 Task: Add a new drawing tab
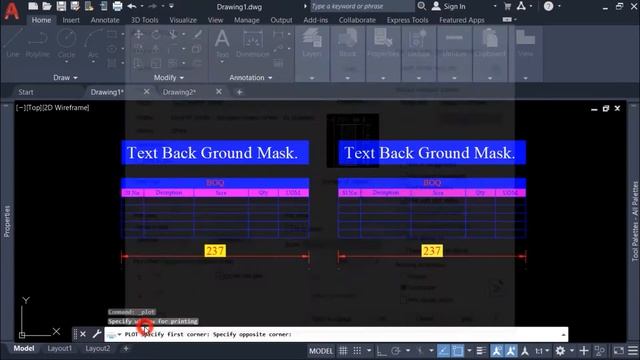pos(240,92)
